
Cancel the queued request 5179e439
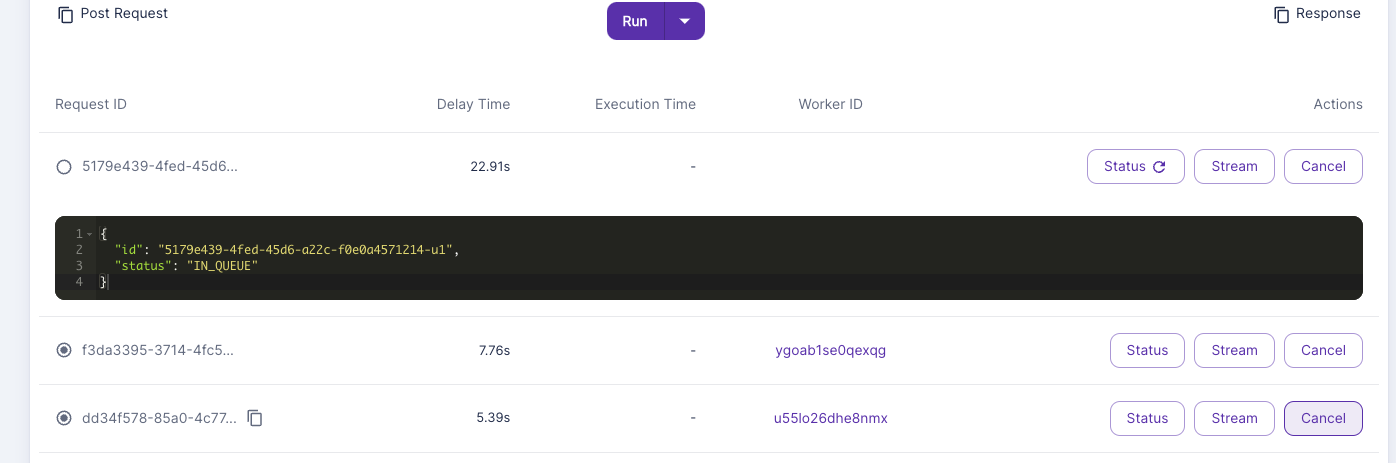point(1323,167)
